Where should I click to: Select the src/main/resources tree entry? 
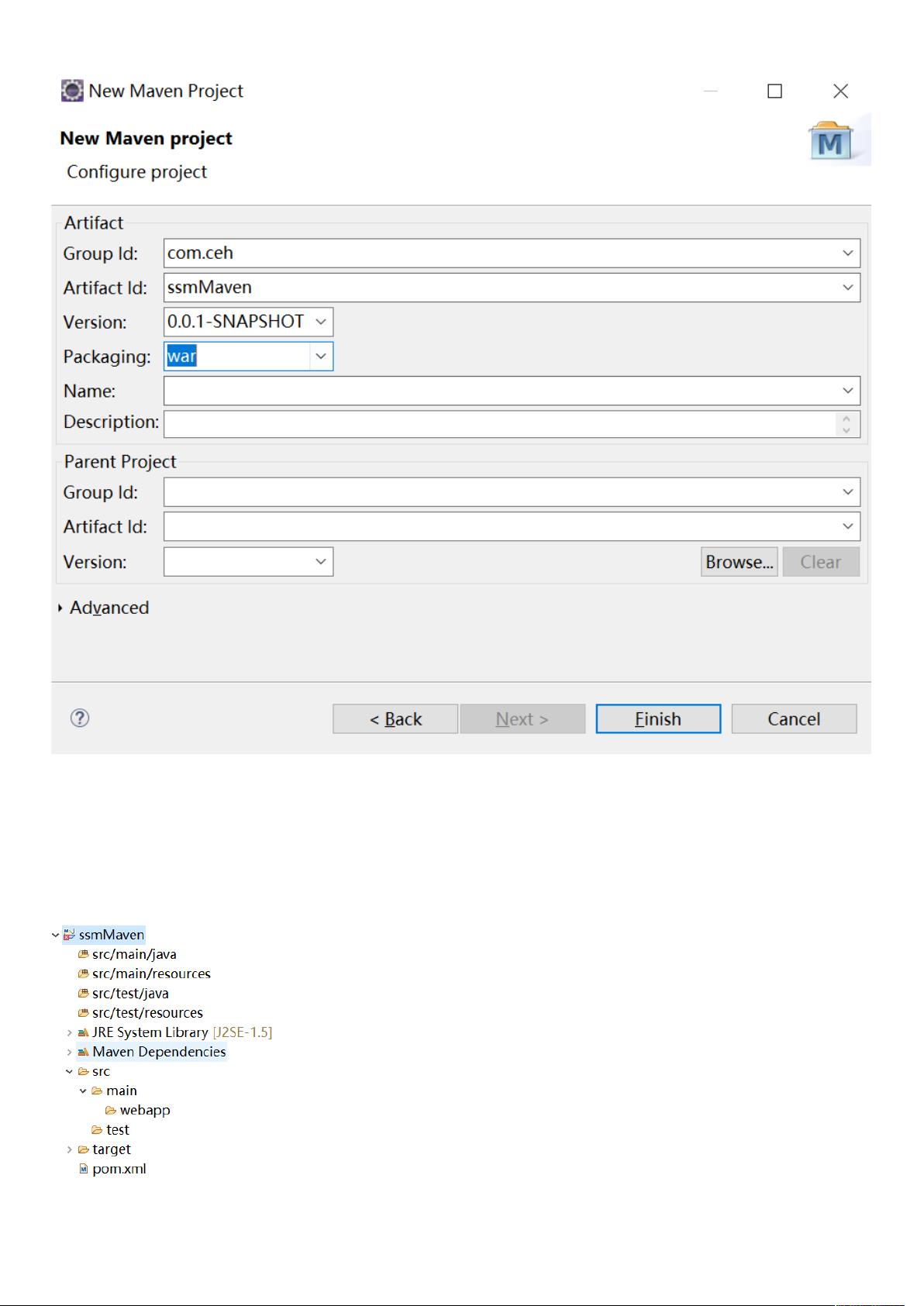pos(151,973)
